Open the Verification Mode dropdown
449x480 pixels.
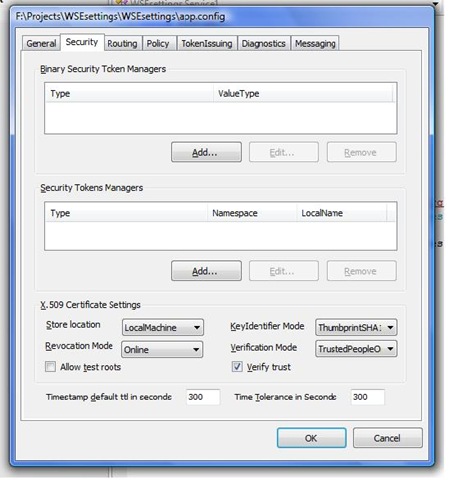pyautogui.click(x=356, y=349)
